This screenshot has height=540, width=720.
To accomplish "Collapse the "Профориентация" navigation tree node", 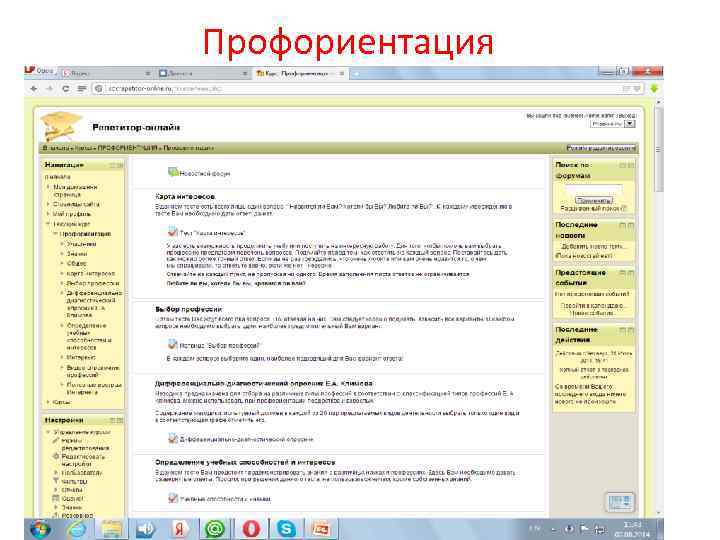I will pyautogui.click(x=56, y=234).
